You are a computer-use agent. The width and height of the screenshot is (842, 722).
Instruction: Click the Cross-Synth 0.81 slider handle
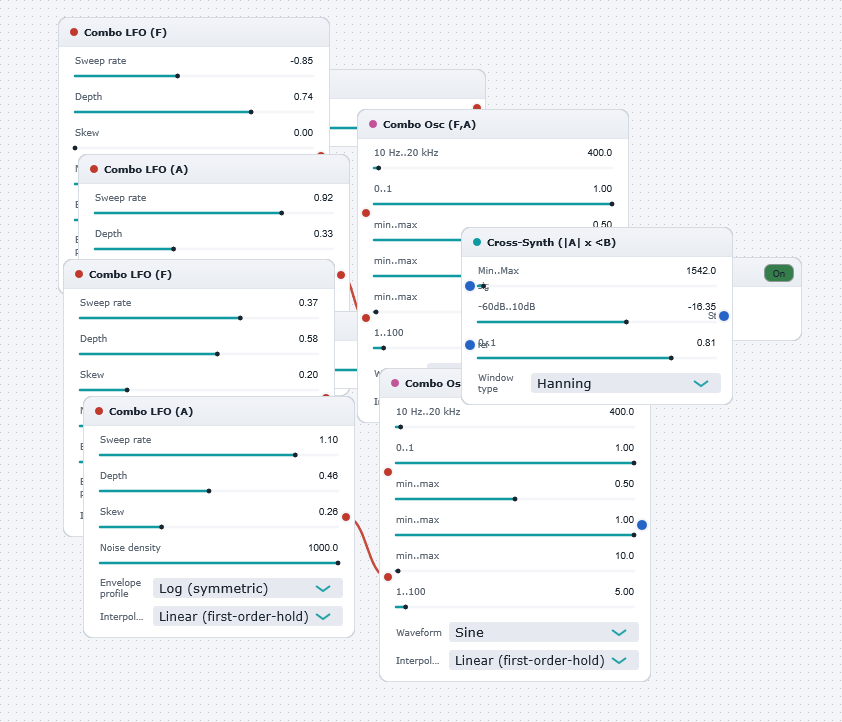pyautogui.click(x=671, y=358)
